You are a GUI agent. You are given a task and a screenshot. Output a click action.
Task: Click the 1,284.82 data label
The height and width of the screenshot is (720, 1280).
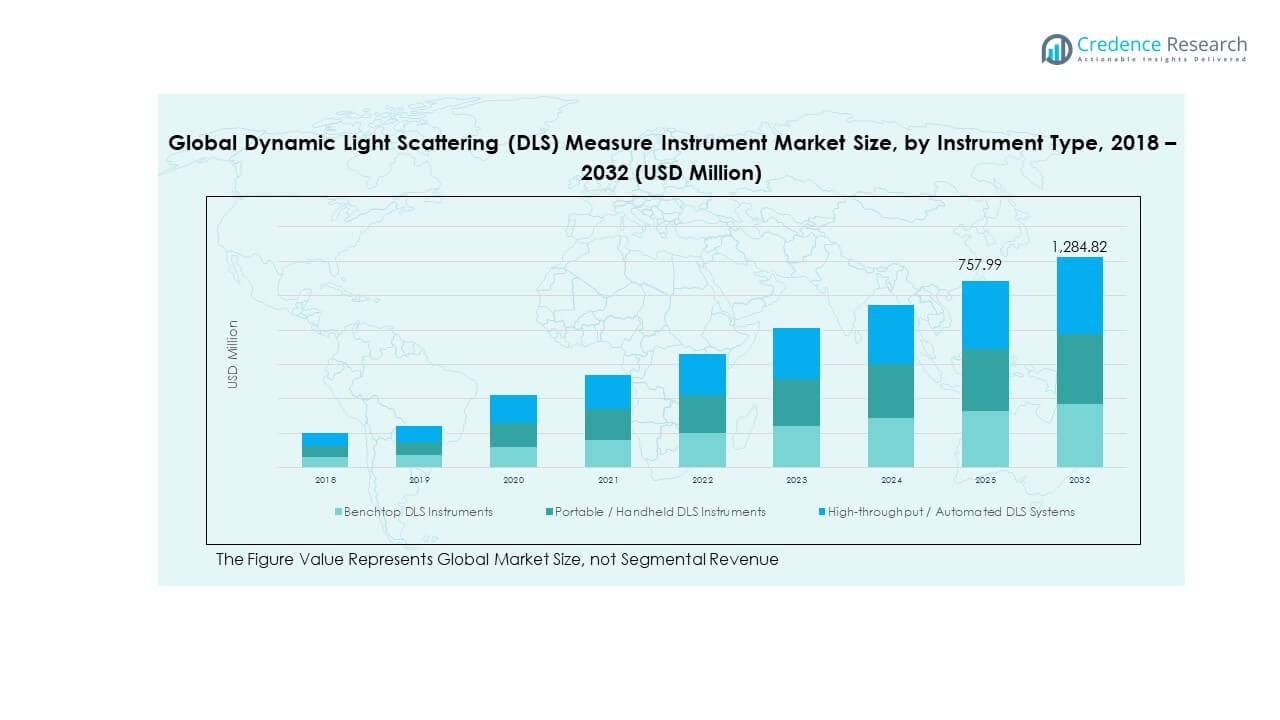1079,247
